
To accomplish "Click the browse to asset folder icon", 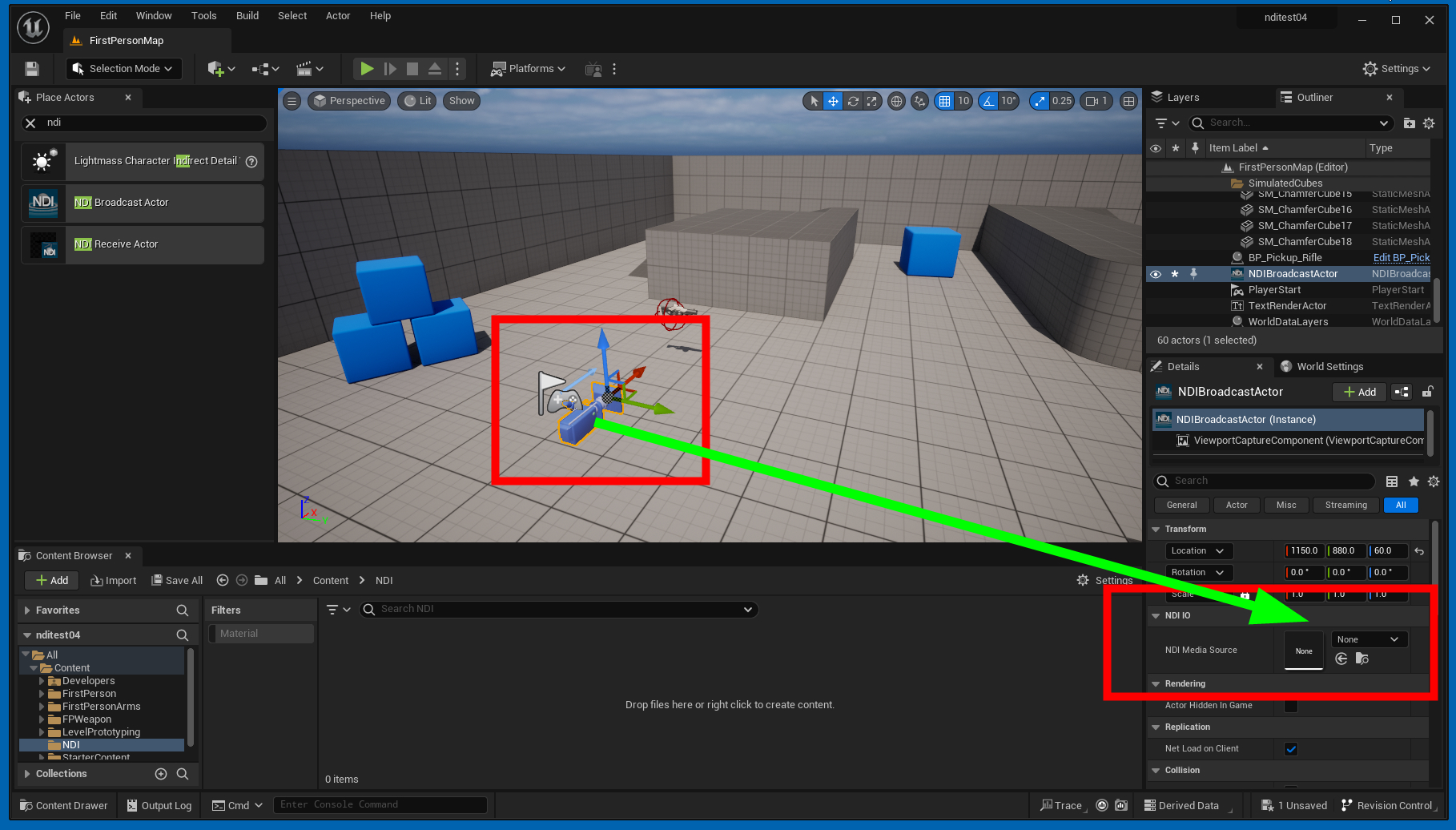I will pos(1361,659).
